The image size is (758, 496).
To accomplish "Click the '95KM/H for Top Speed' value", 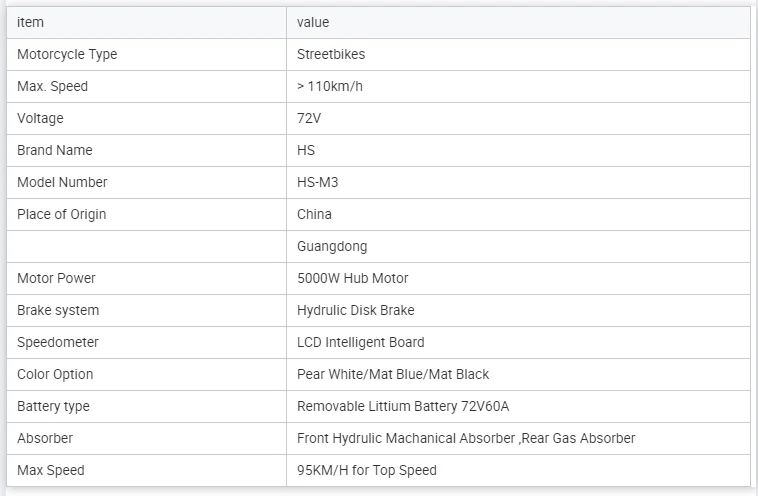I will [x=366, y=470].
